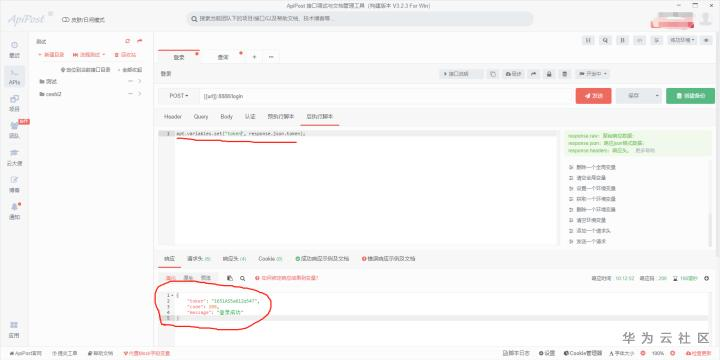Click the eye icon beside environment selector
The image size is (720, 360).
coord(706,40)
